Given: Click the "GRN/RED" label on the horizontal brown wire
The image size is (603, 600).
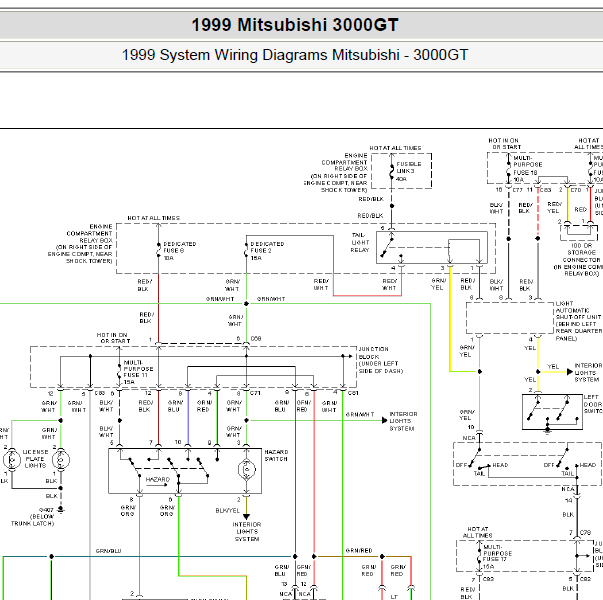Looking at the screenshot, I should (359, 551).
